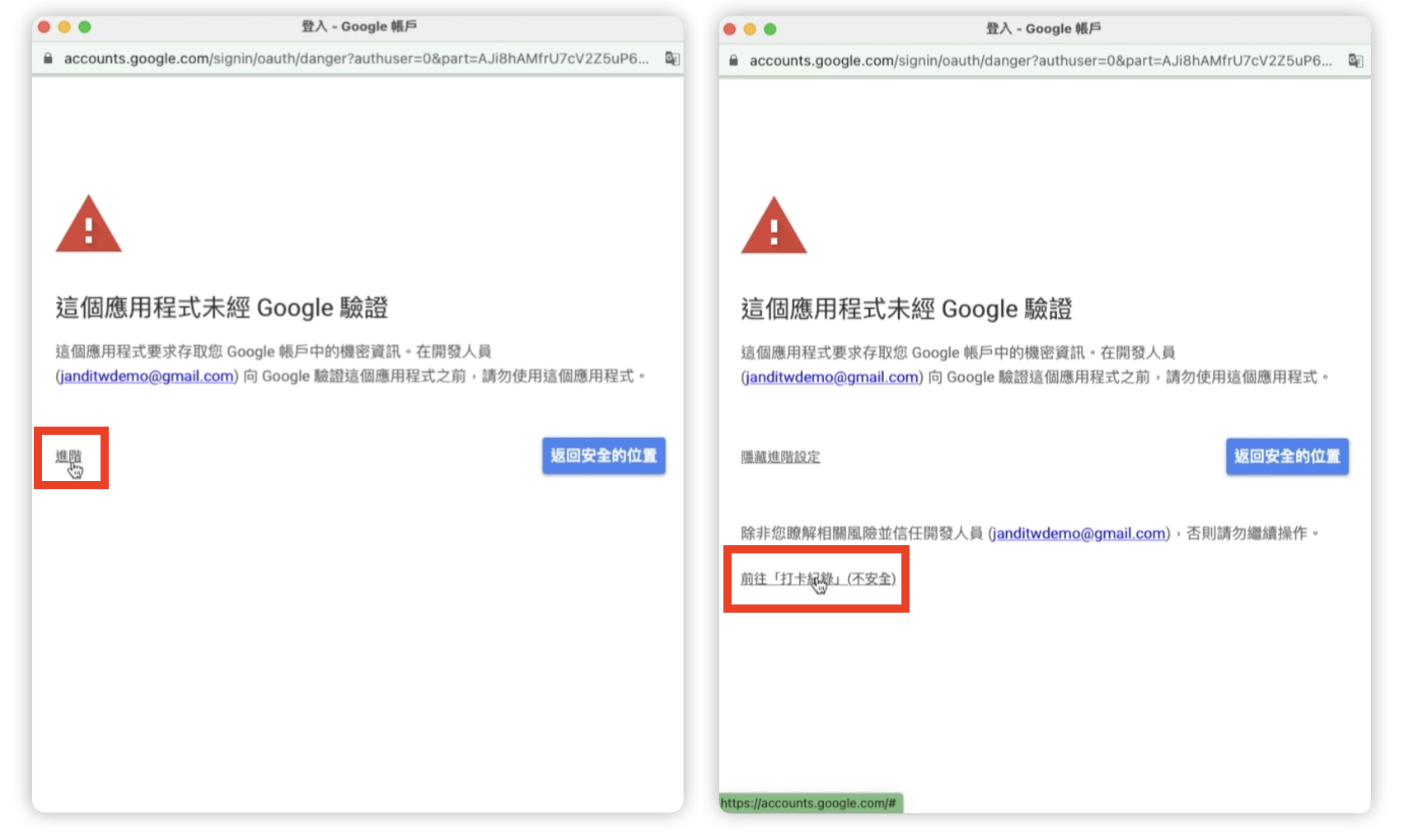Click the developer email link in the risk warning paragraph
Viewport: 1427px width, 840px height.
tap(1078, 534)
